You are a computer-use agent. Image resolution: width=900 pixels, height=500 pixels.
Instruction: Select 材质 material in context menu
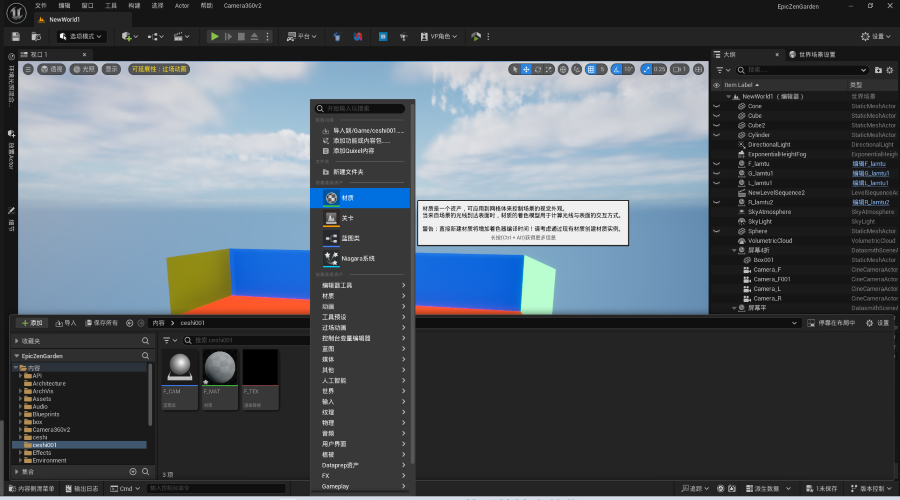(x=360, y=198)
